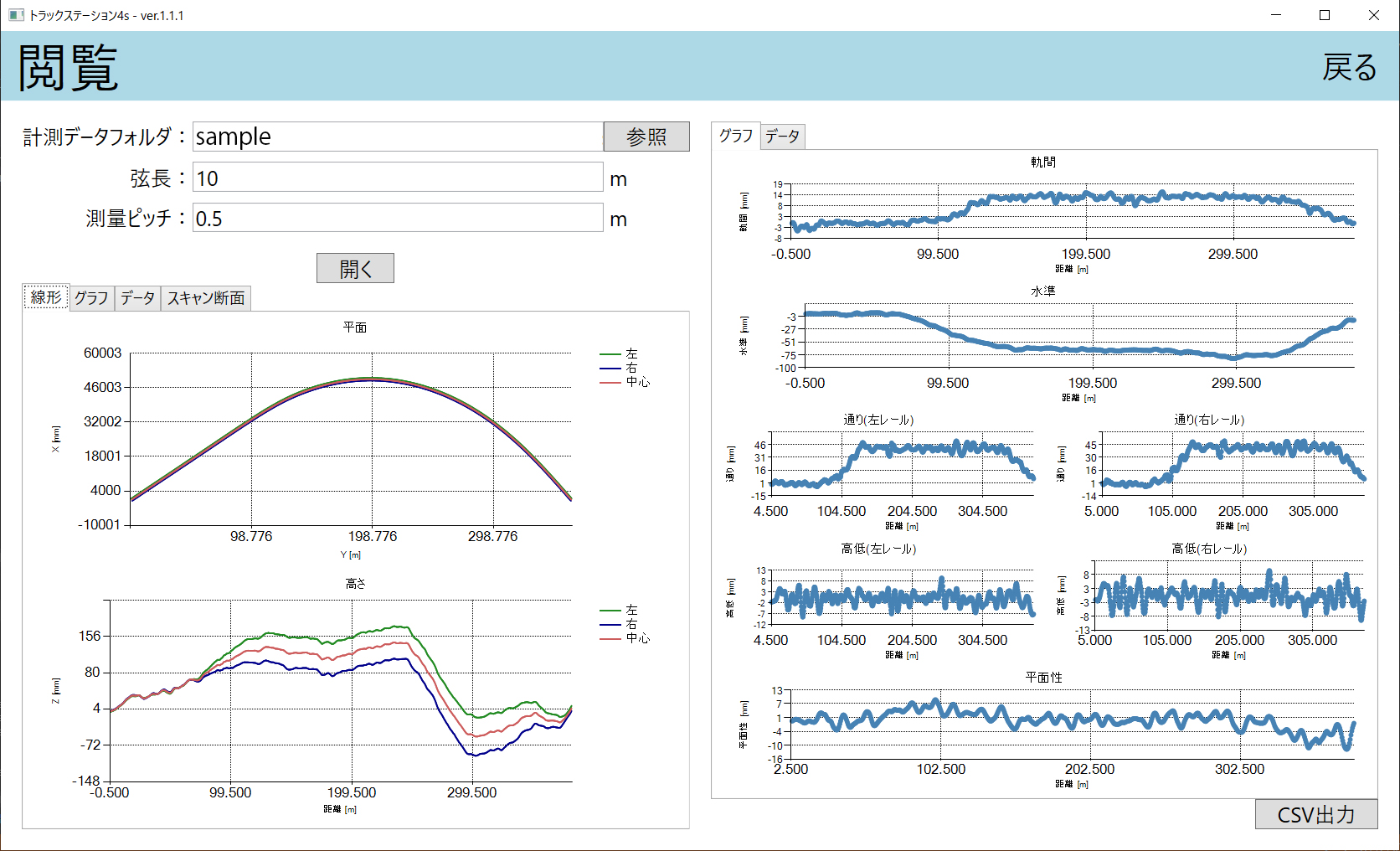Image resolution: width=1400 pixels, height=851 pixels.
Task: Click the 軌間 chart title
Action: [1043, 162]
